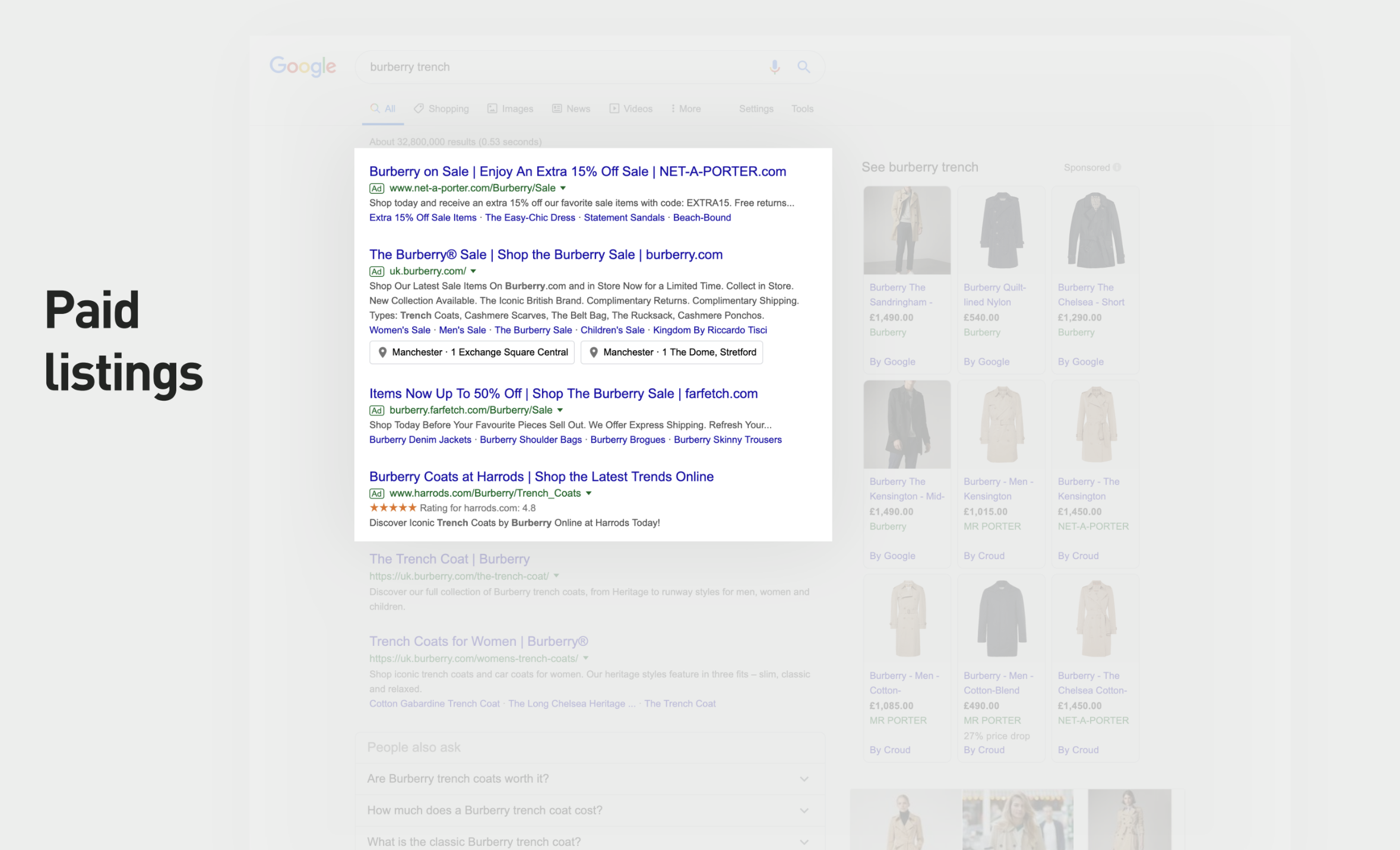Open the Burberry - The Chelsea Cotton product thumbnail
Viewport: 1400px width, 850px height.
(1095, 619)
